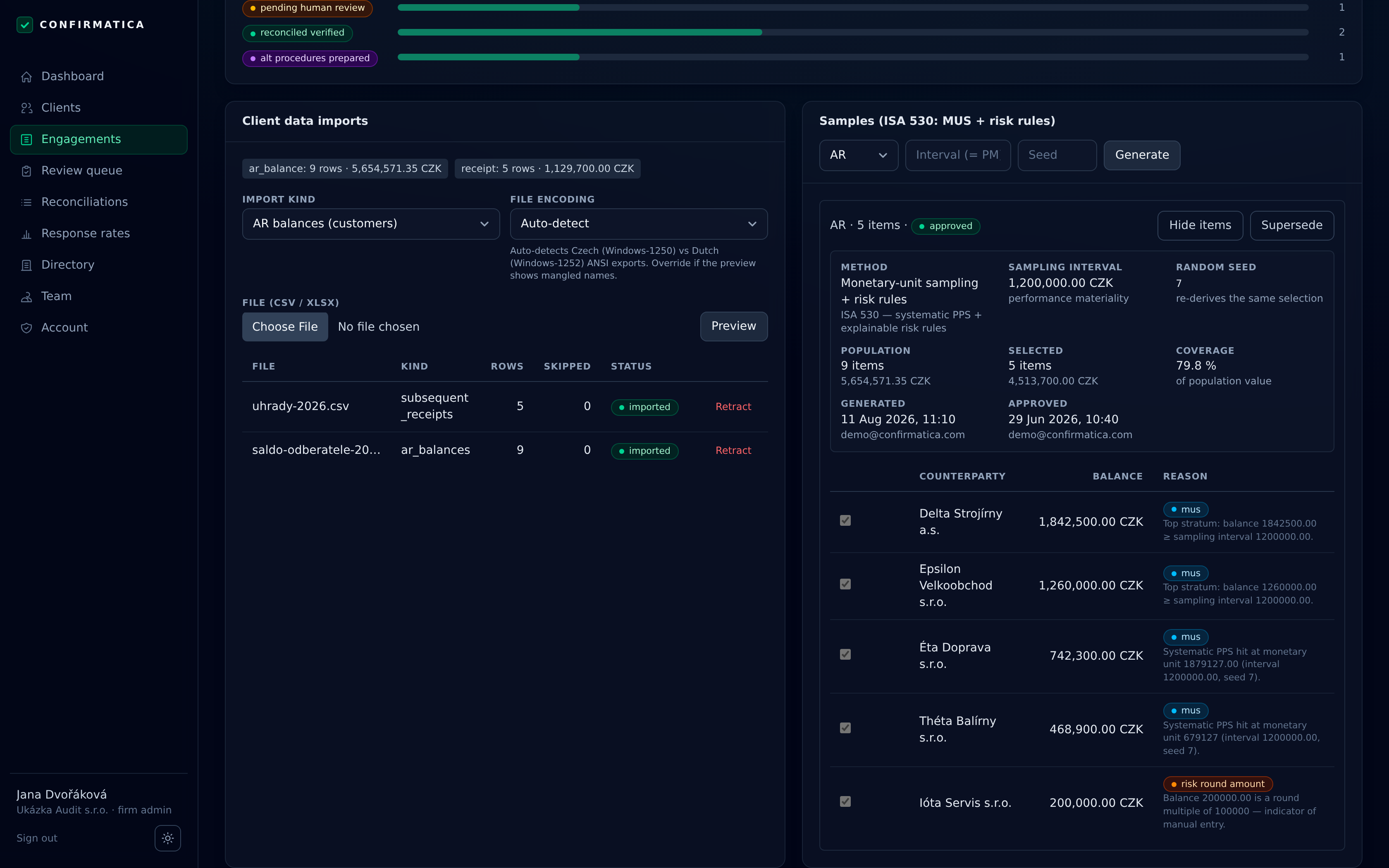Click the Clients people icon
Viewport: 1389px width, 868px height.
pyautogui.click(x=26, y=108)
